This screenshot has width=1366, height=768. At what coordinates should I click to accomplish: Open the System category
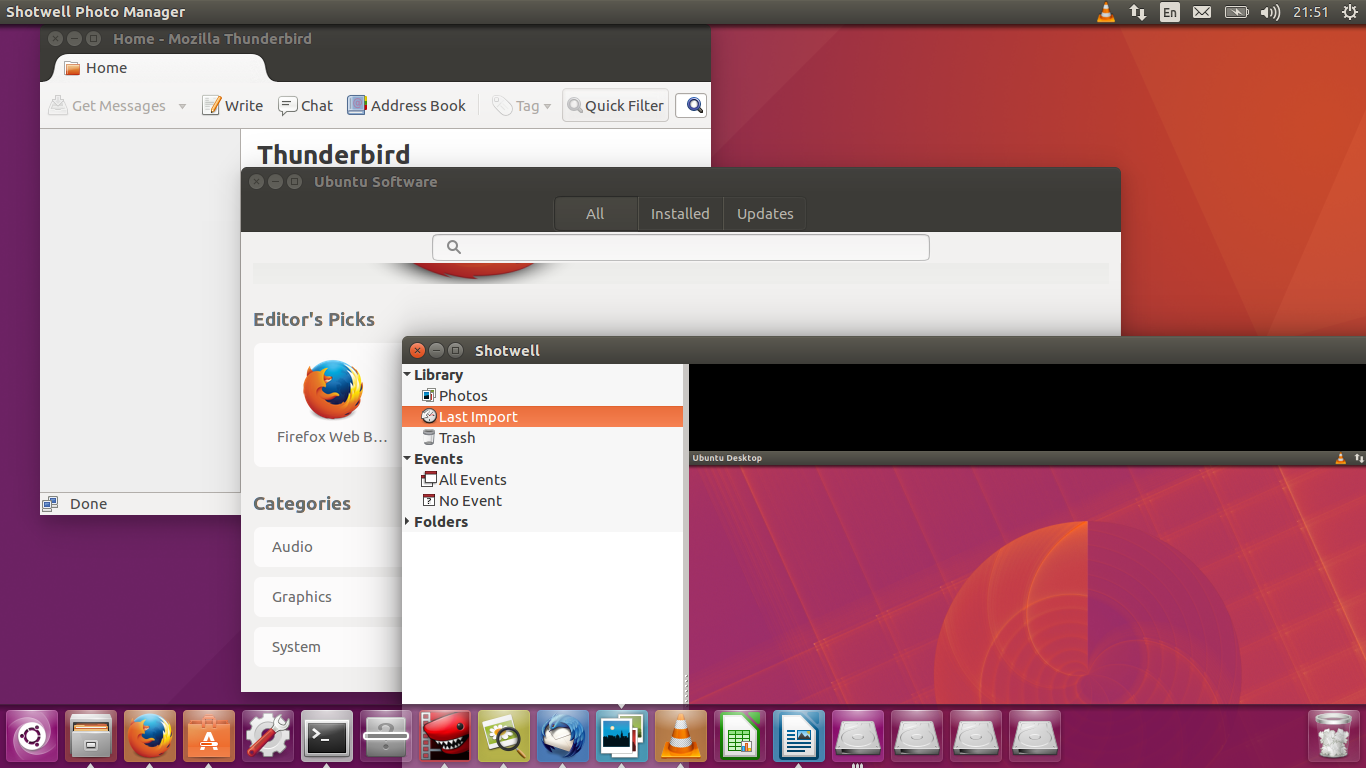point(328,647)
